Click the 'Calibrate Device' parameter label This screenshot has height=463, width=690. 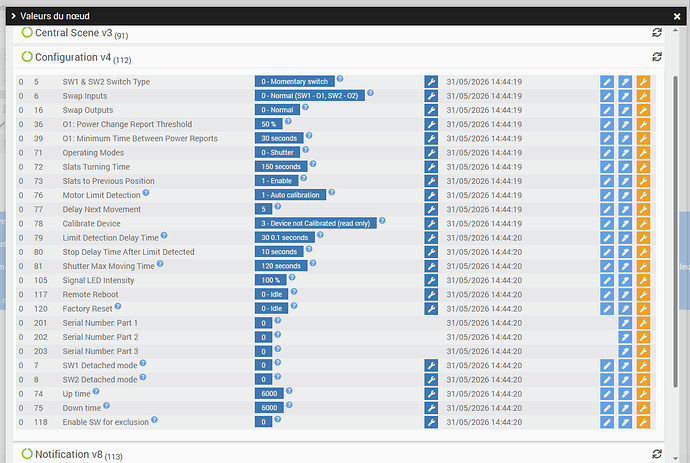(92, 224)
